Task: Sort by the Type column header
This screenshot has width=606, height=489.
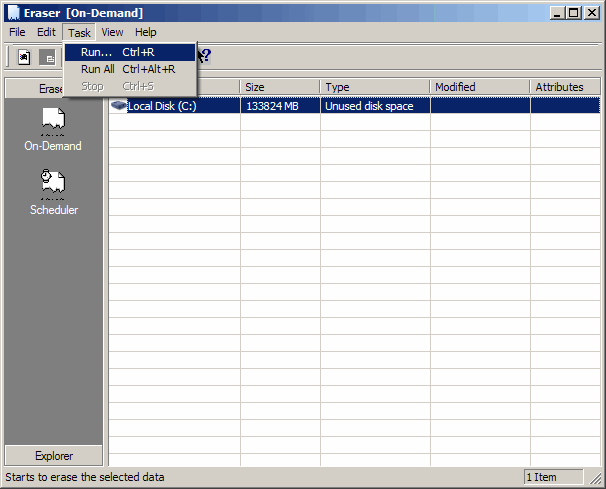Action: click(375, 87)
